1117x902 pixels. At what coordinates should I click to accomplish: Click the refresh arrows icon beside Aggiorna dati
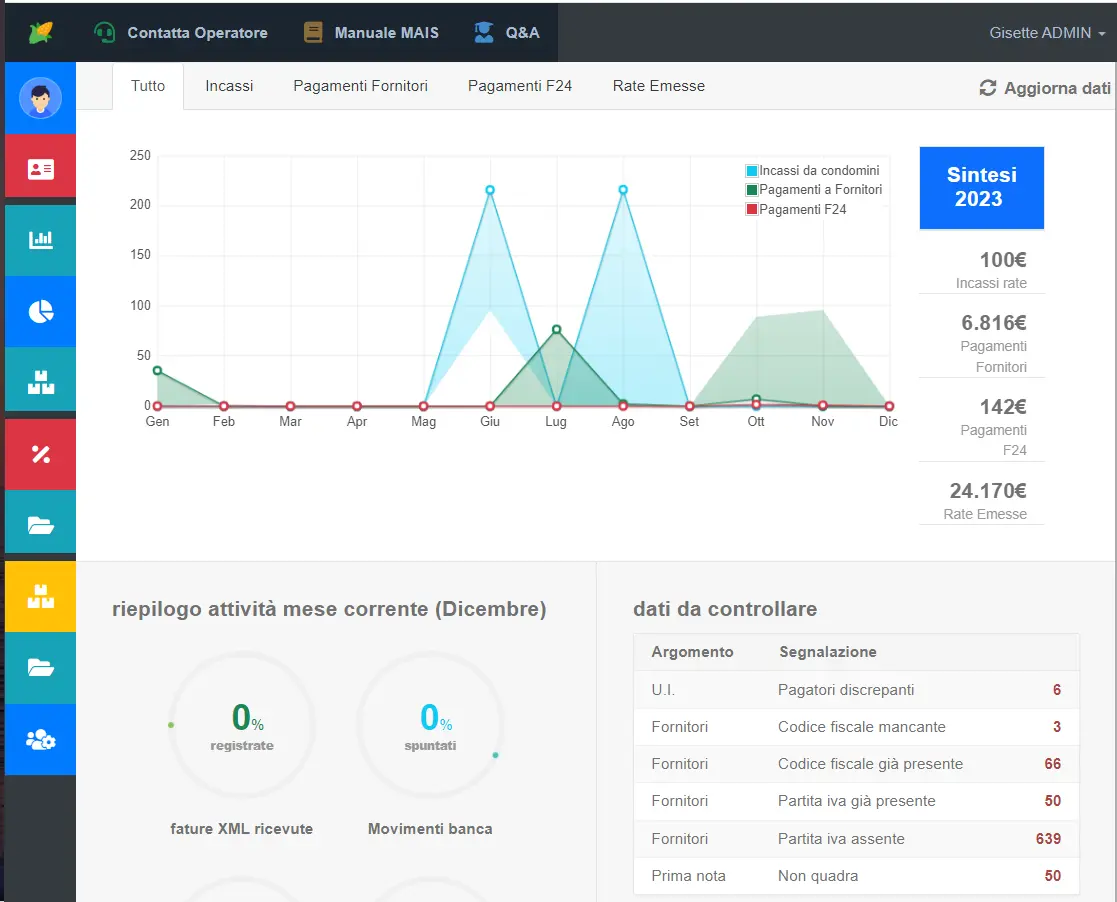click(987, 88)
